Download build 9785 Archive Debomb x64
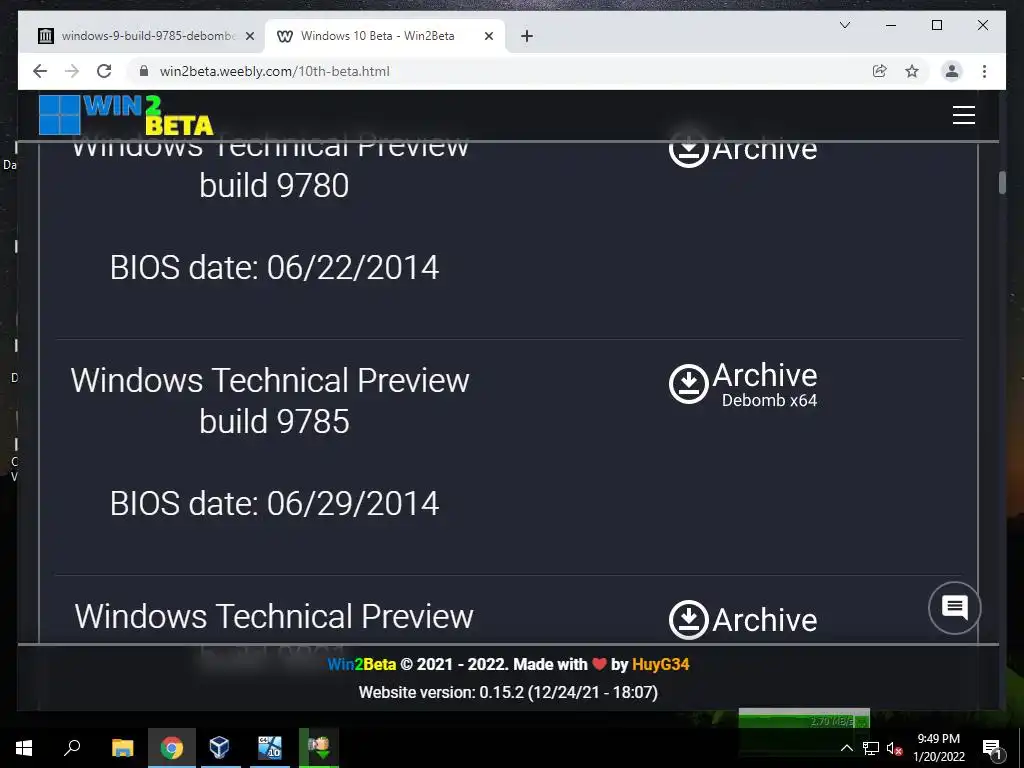 coord(743,384)
